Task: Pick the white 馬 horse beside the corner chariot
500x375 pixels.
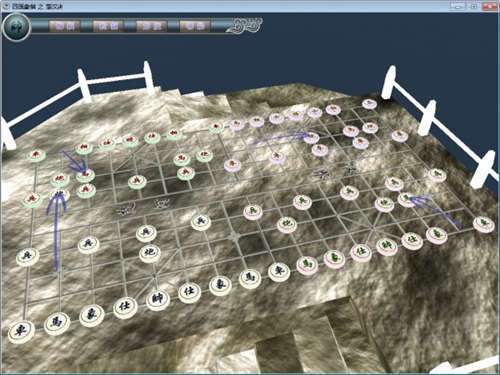Action: 56,323
